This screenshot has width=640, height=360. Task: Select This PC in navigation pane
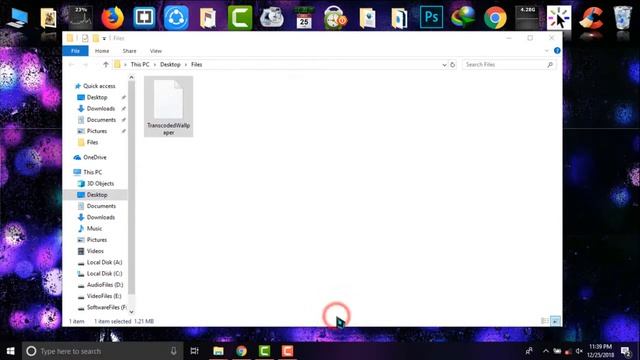(x=93, y=172)
